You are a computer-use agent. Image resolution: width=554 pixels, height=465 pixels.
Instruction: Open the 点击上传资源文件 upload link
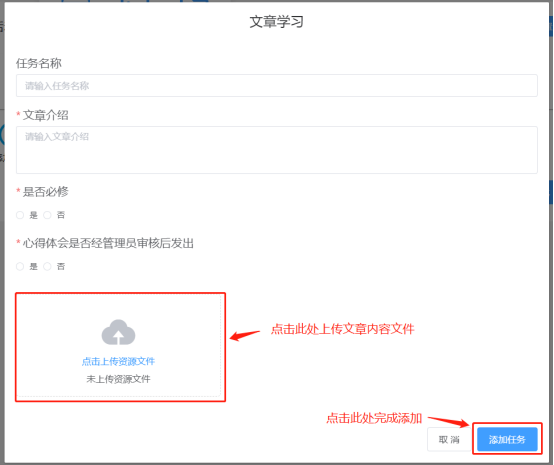118,361
